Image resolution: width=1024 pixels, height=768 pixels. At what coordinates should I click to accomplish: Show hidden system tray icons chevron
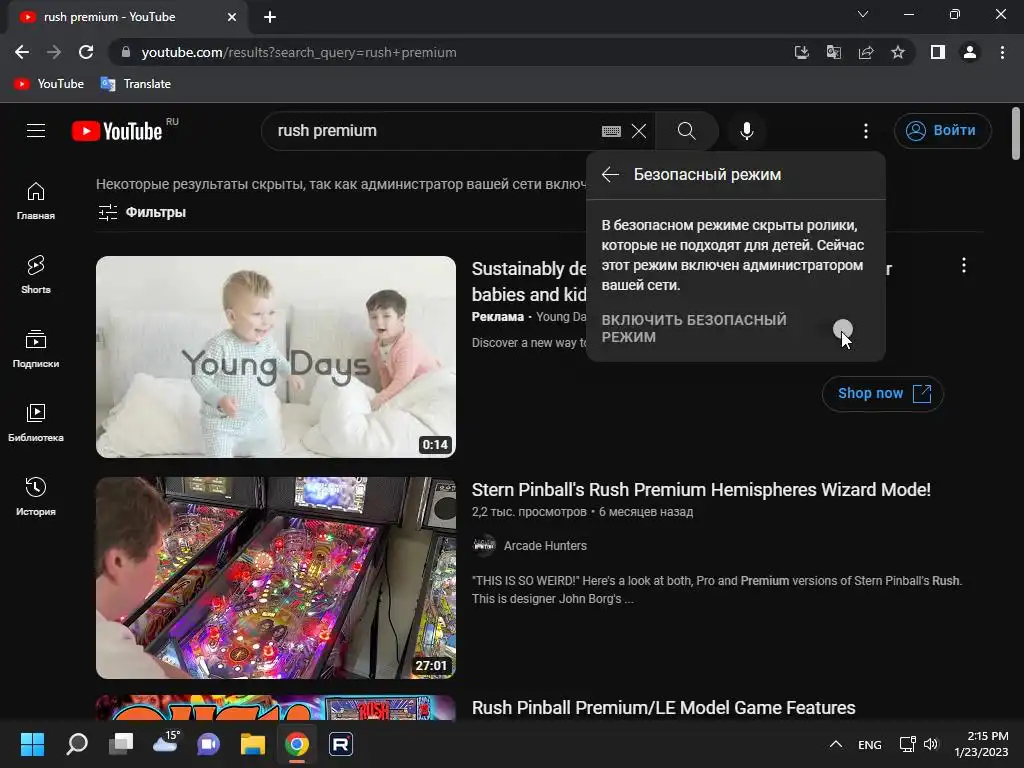[835, 744]
